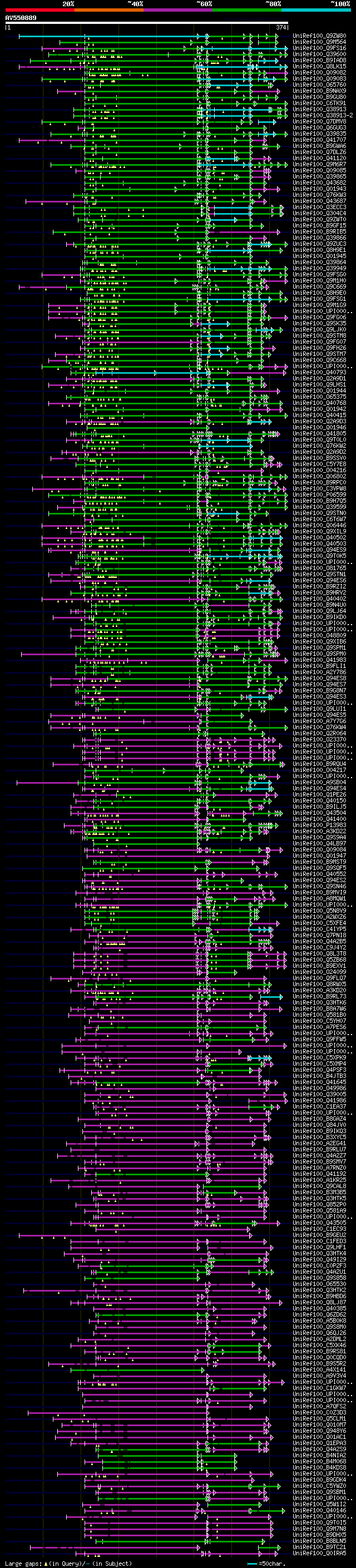Viewport: 356px width, 1568px height.
Task: Click the cyan ~100% identity legend bar
Action: coord(316,11)
